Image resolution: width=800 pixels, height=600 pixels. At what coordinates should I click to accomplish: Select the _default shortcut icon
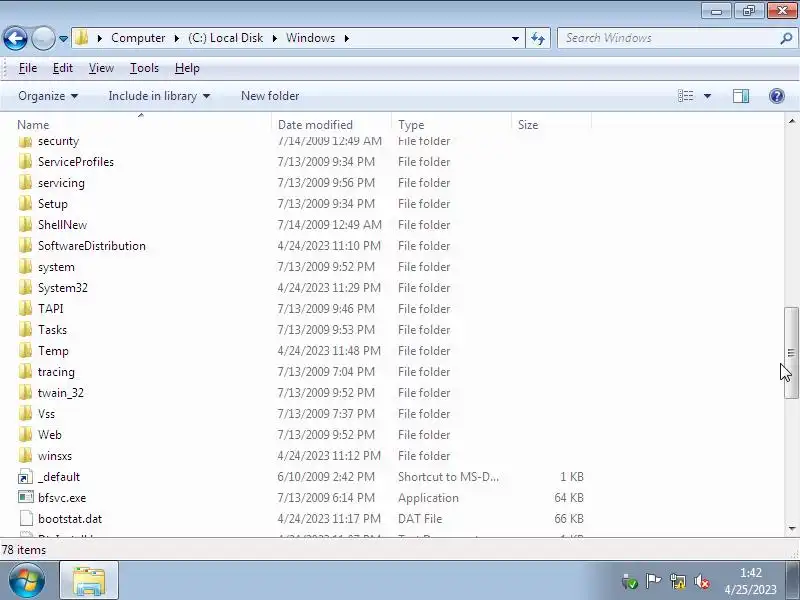[x=25, y=477]
